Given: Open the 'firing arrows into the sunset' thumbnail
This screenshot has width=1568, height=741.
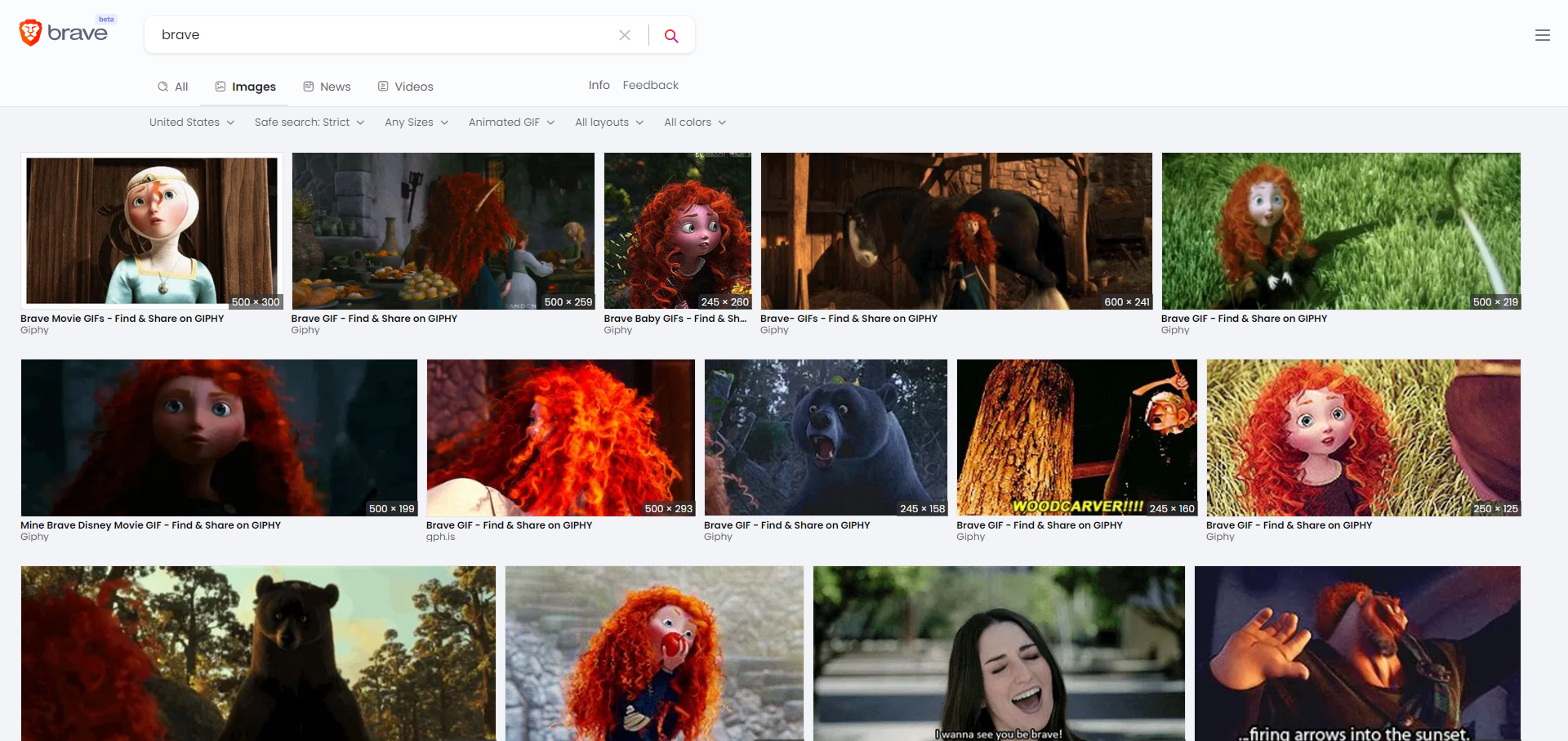Looking at the screenshot, I should pos(1357,654).
